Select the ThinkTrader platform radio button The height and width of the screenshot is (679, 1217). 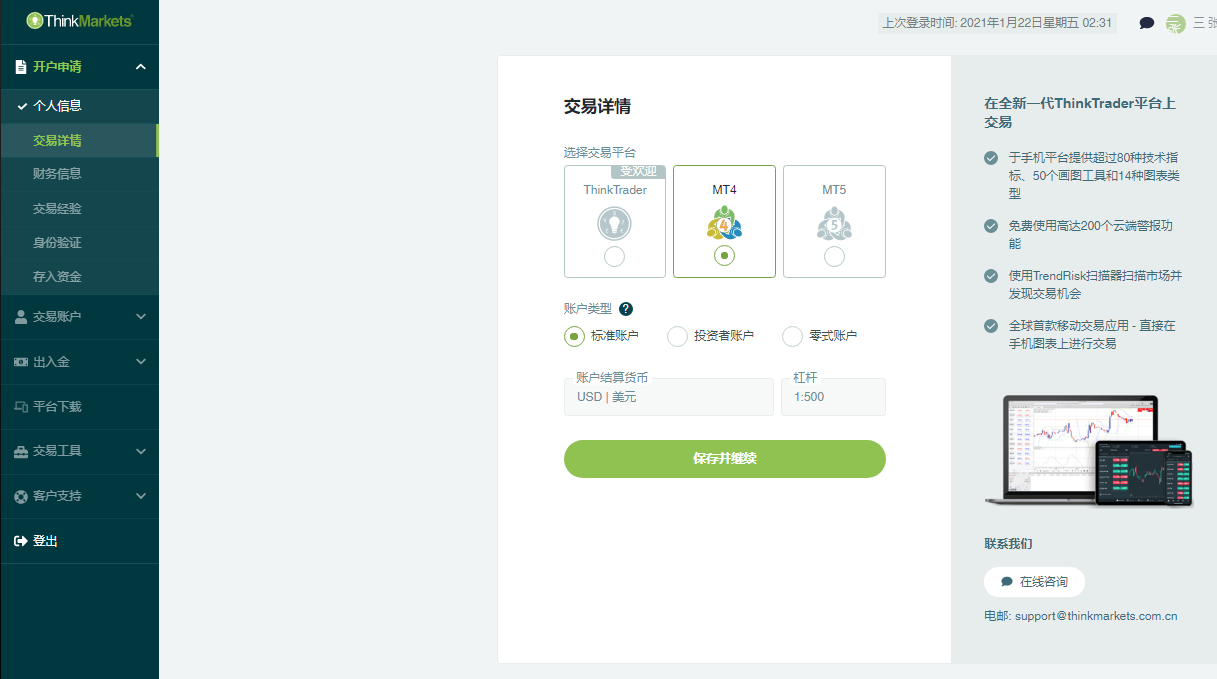615,257
